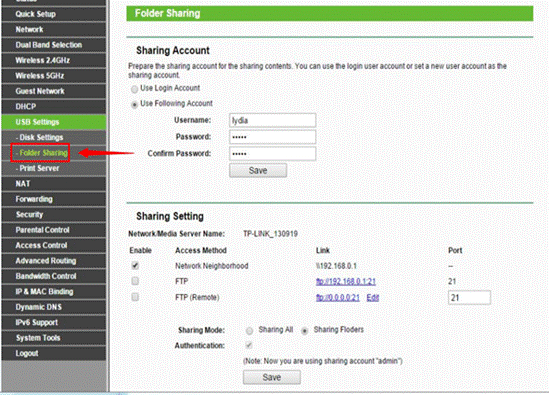549x395 pixels.
Task: Open Dynamic DNS page
Action: [54, 307]
